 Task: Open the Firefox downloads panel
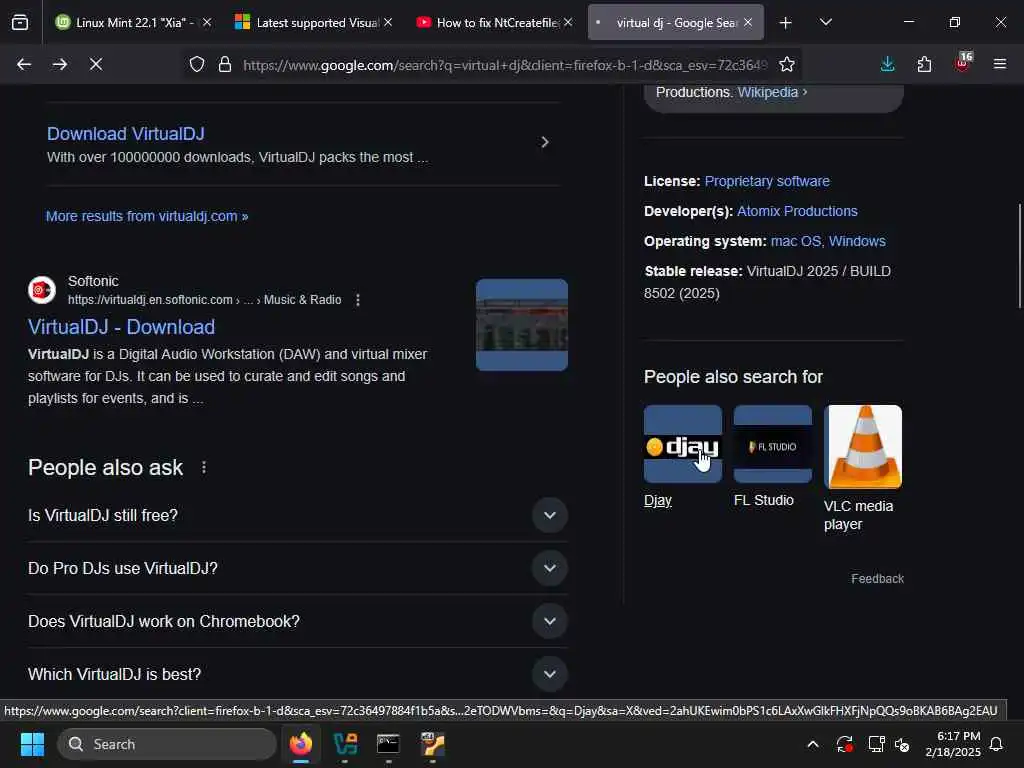click(x=888, y=64)
